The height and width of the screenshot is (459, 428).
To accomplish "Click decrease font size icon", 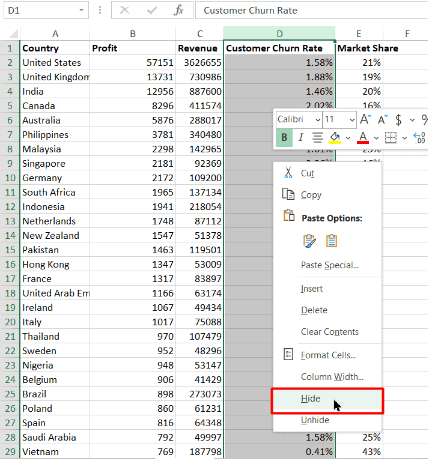I will point(383,119).
